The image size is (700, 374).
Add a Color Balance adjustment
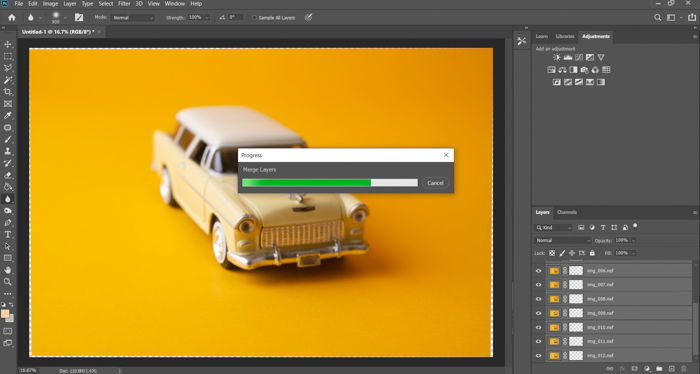tap(562, 70)
